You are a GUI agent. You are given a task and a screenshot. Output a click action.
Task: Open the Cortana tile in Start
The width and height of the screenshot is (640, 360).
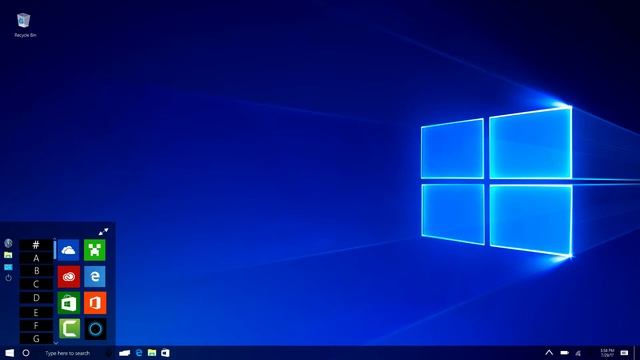[x=95, y=329]
